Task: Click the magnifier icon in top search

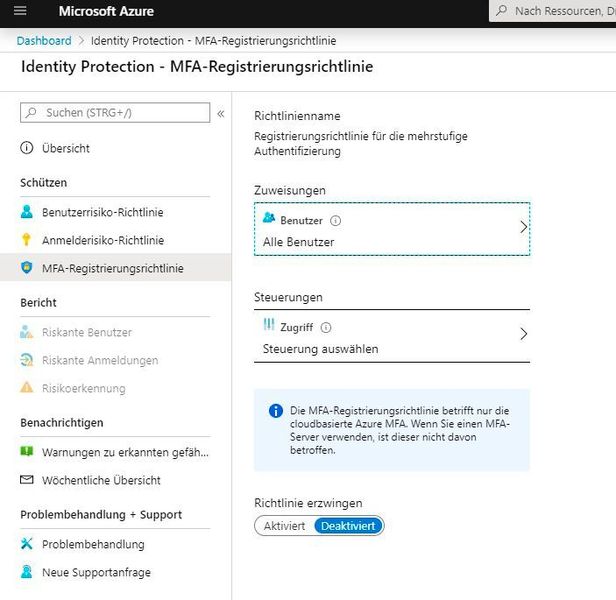Action: click(x=501, y=11)
